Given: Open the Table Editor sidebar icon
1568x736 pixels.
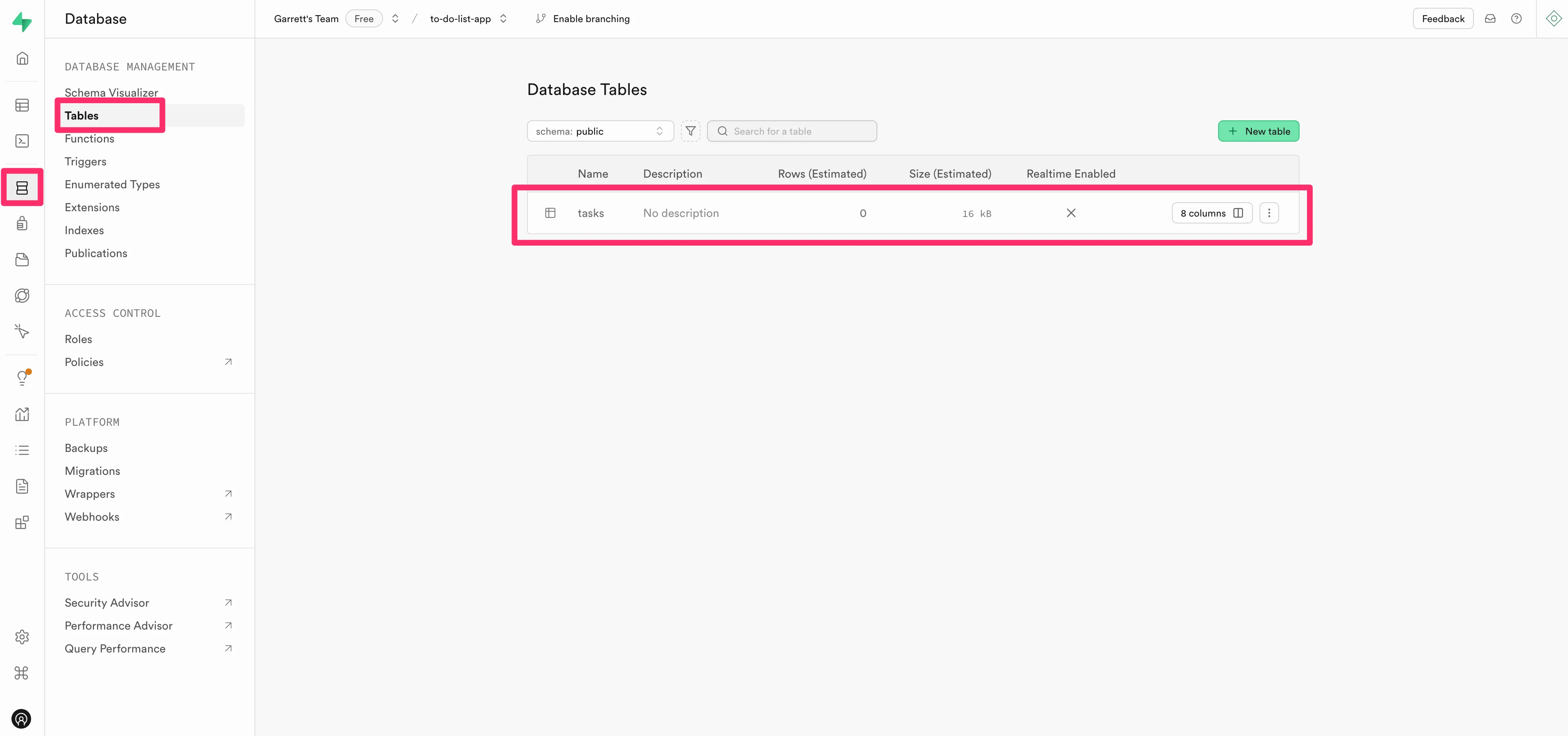Looking at the screenshot, I should tap(22, 105).
